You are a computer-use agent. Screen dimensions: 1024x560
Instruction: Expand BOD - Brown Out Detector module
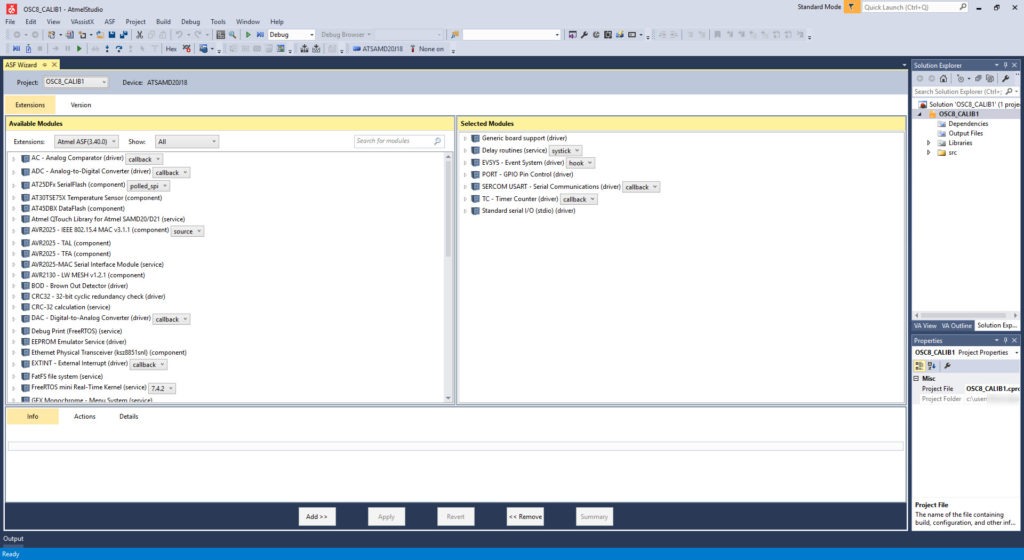tap(14, 286)
